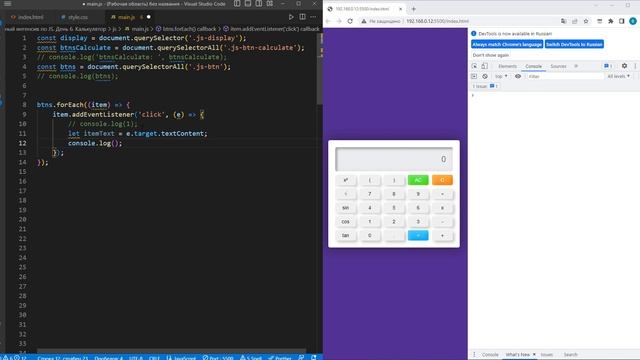Viewport: 640px width, 360px height.
Task: Run the code with the play icon
Action: coord(291,17)
